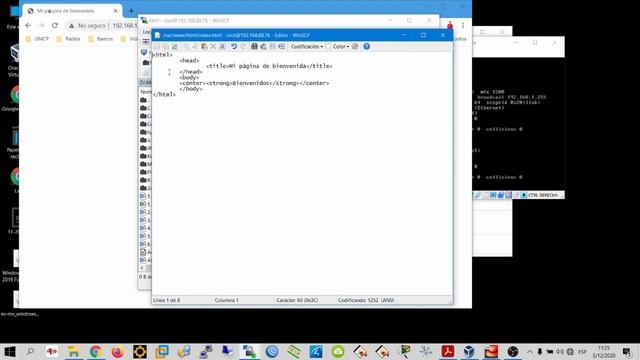Click the opening <head> tag line
This screenshot has width=640, height=360.
pyautogui.click(x=189, y=60)
